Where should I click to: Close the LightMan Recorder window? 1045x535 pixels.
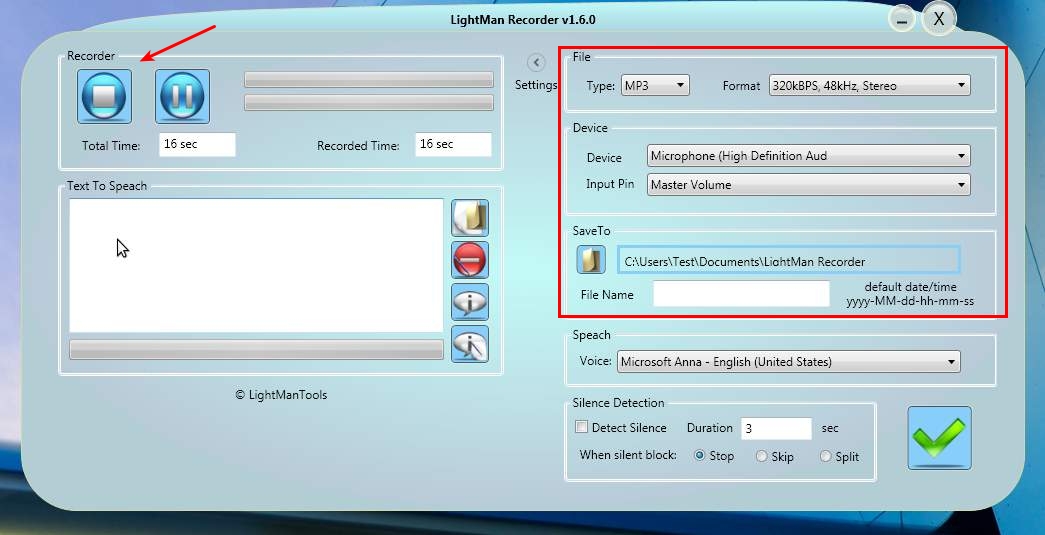click(x=939, y=19)
